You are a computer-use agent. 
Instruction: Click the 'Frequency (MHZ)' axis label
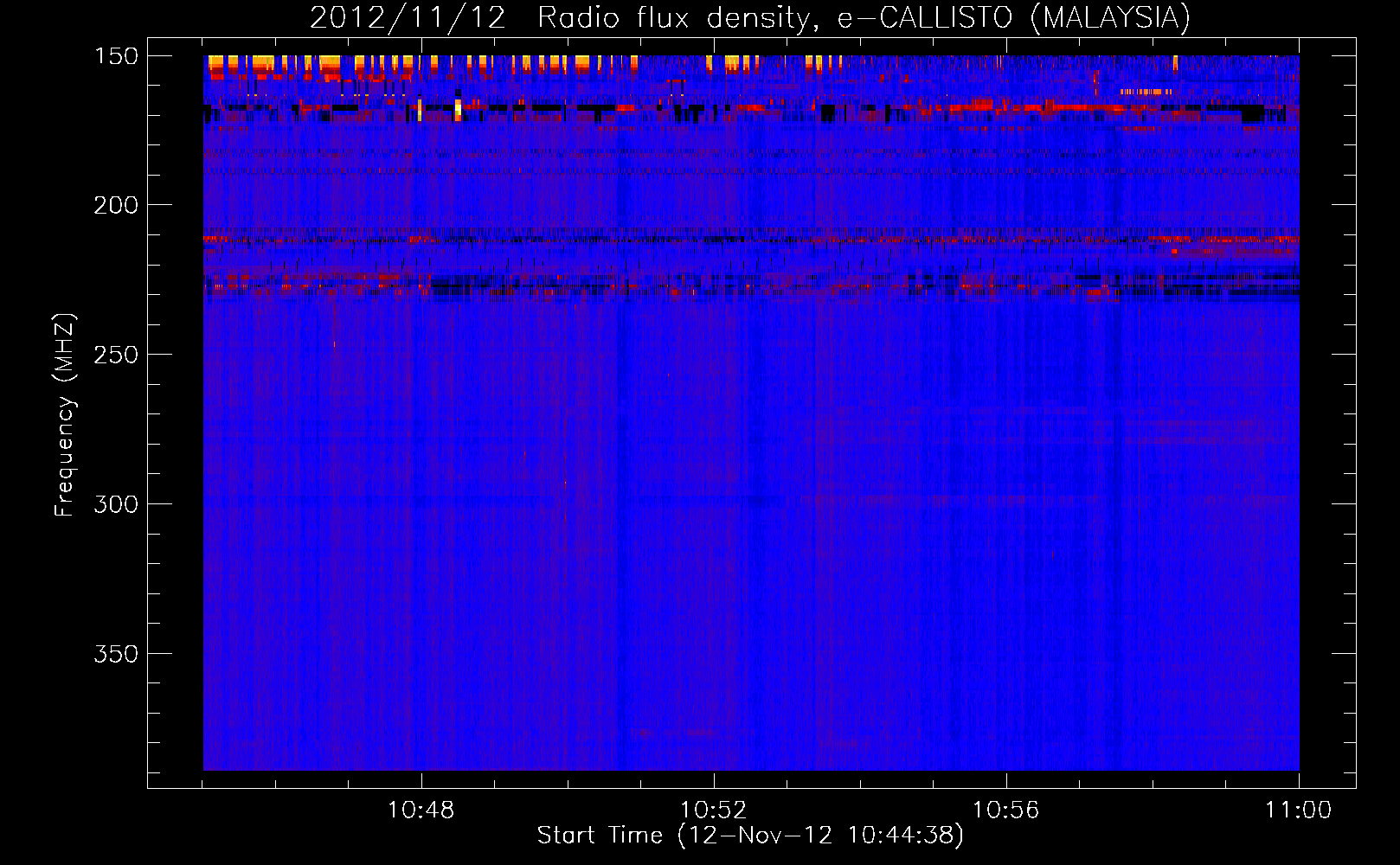[65, 415]
